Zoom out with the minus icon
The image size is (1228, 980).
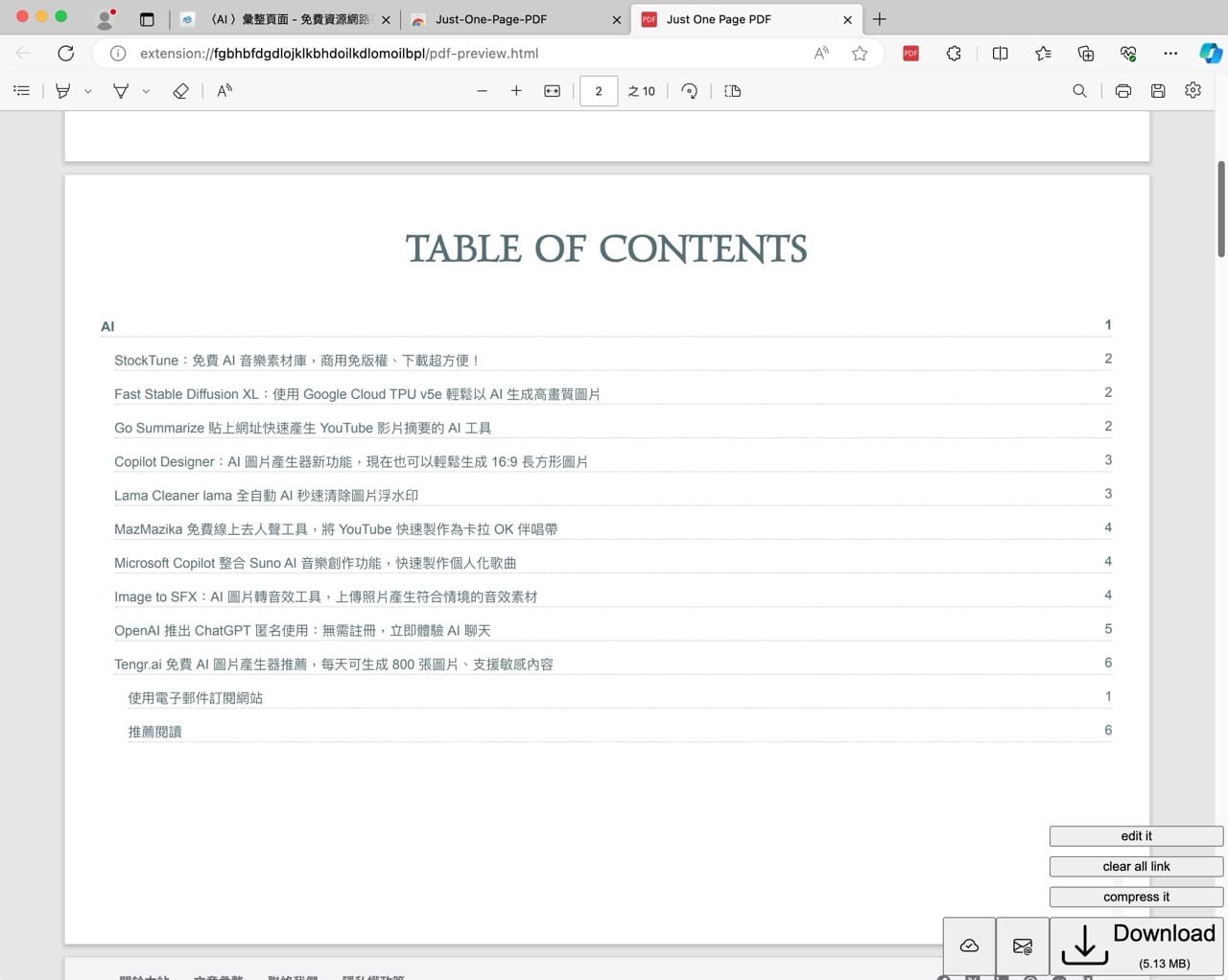pyautogui.click(x=483, y=91)
